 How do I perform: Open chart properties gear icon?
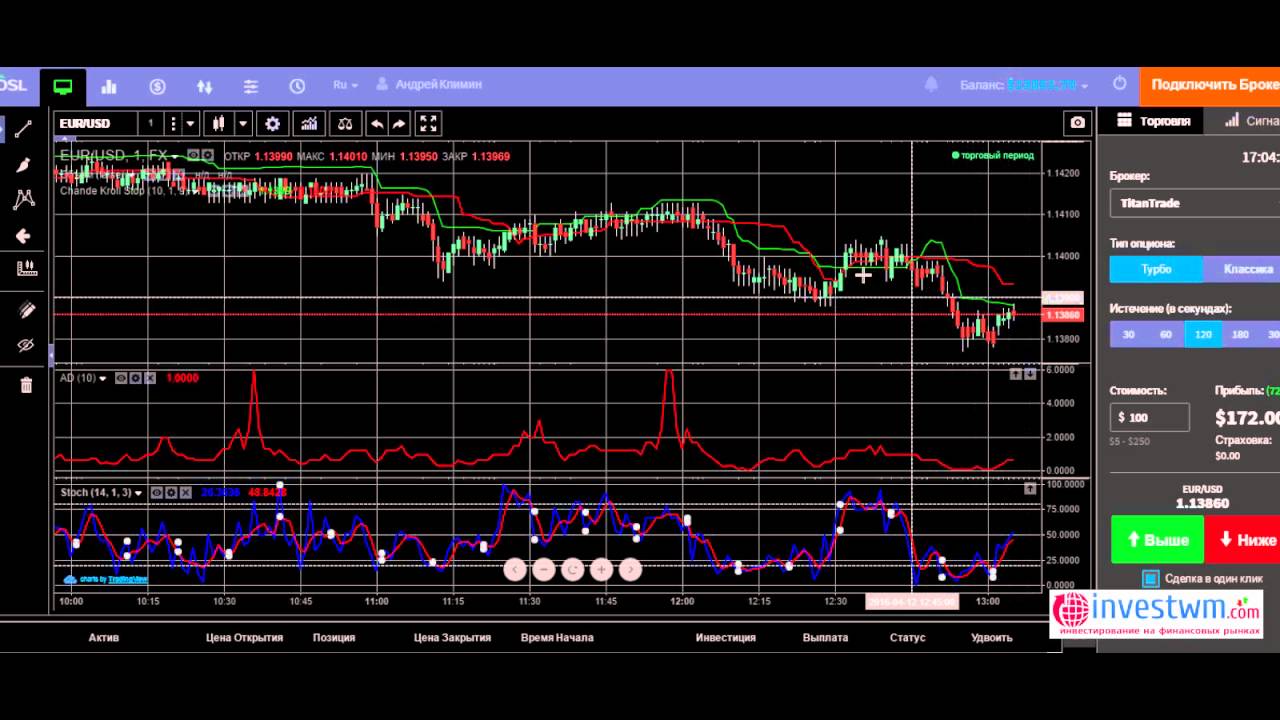point(272,124)
